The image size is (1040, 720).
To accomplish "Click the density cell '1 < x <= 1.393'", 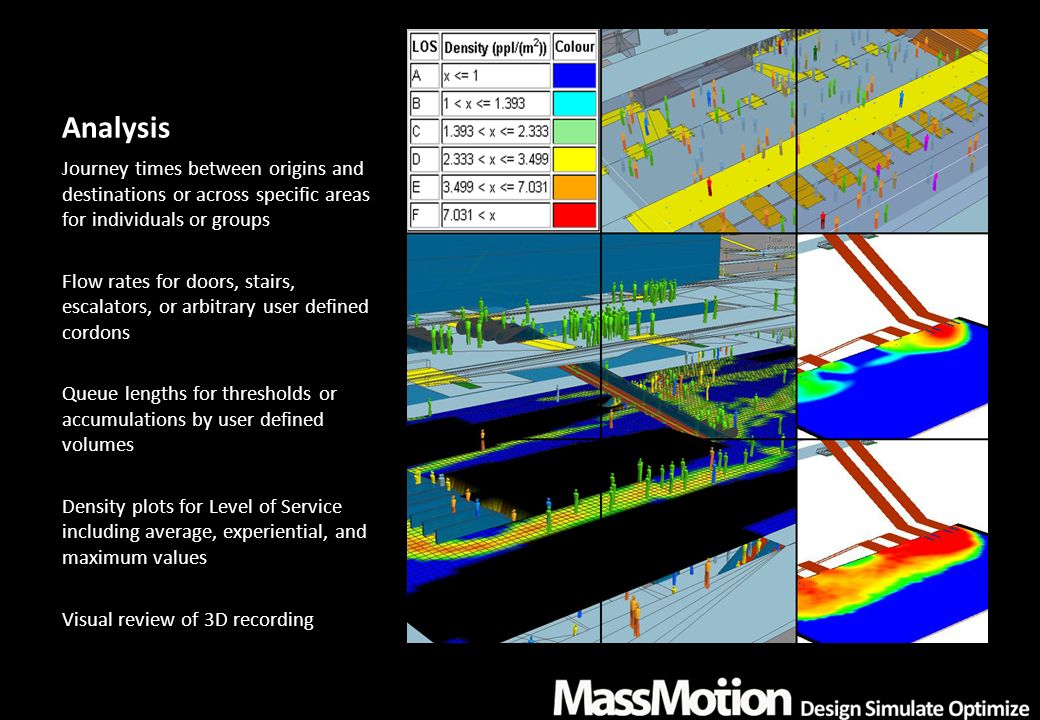I will (x=495, y=103).
